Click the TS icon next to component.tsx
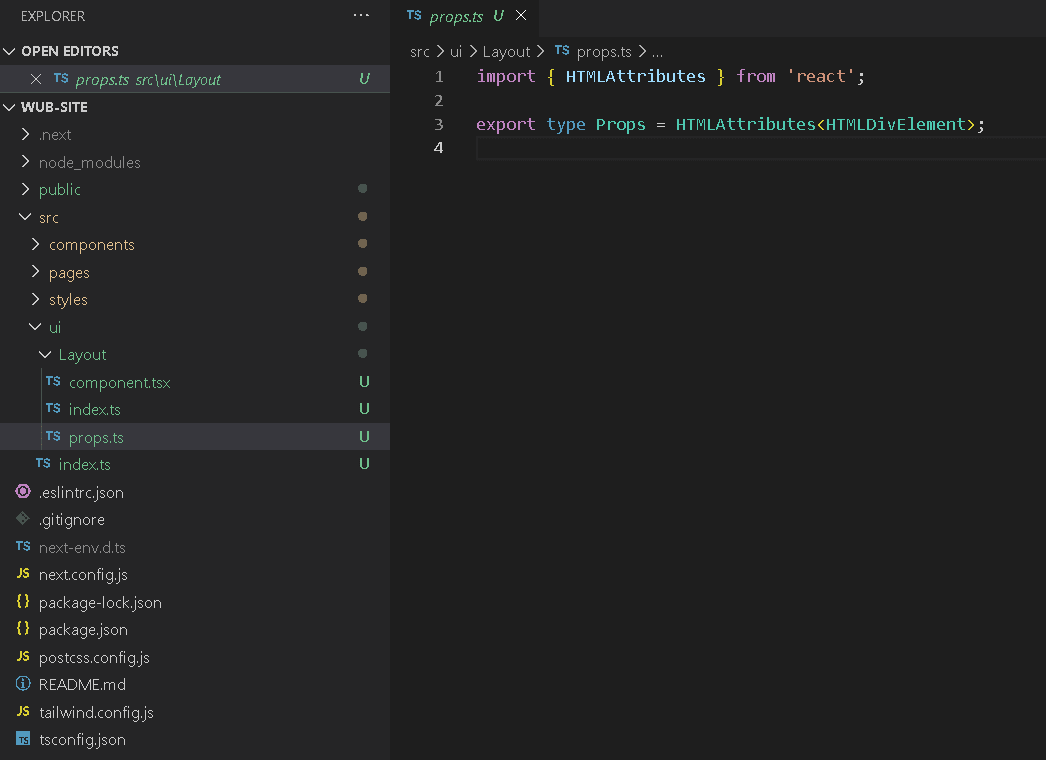This screenshot has width=1046, height=760. point(53,382)
